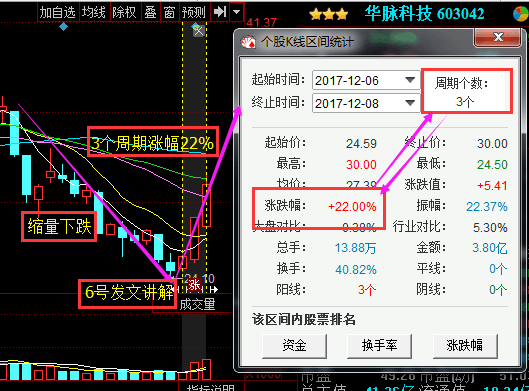529x391 pixels.
Task: Click the 预测 forecast toolbar button
Action: [194, 12]
